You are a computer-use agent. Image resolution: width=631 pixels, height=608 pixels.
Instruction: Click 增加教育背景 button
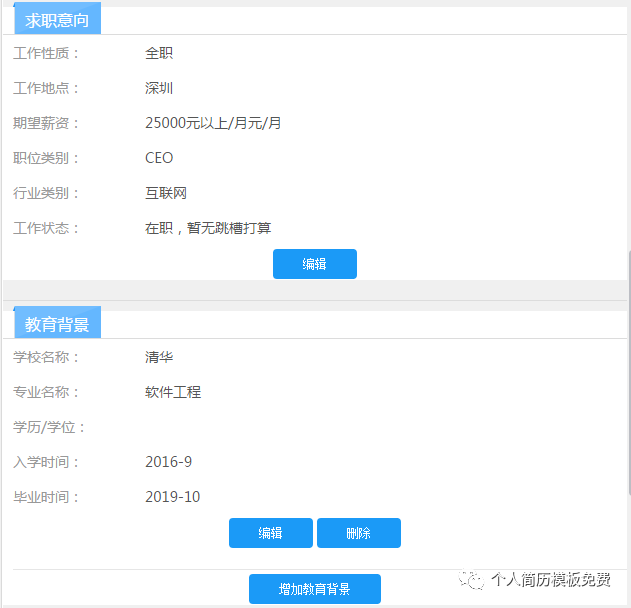tap(315, 589)
